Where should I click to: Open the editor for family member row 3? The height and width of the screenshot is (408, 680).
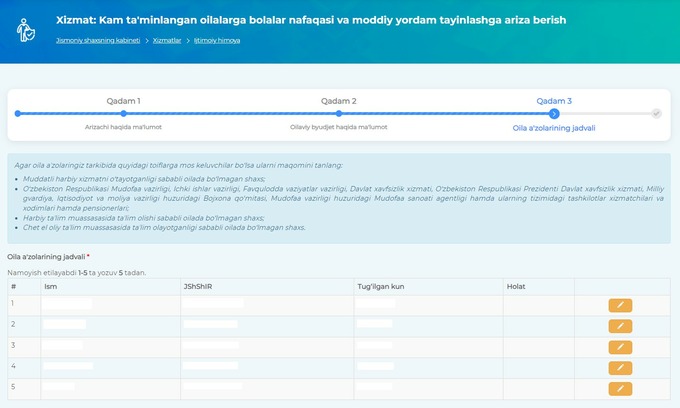click(620, 346)
